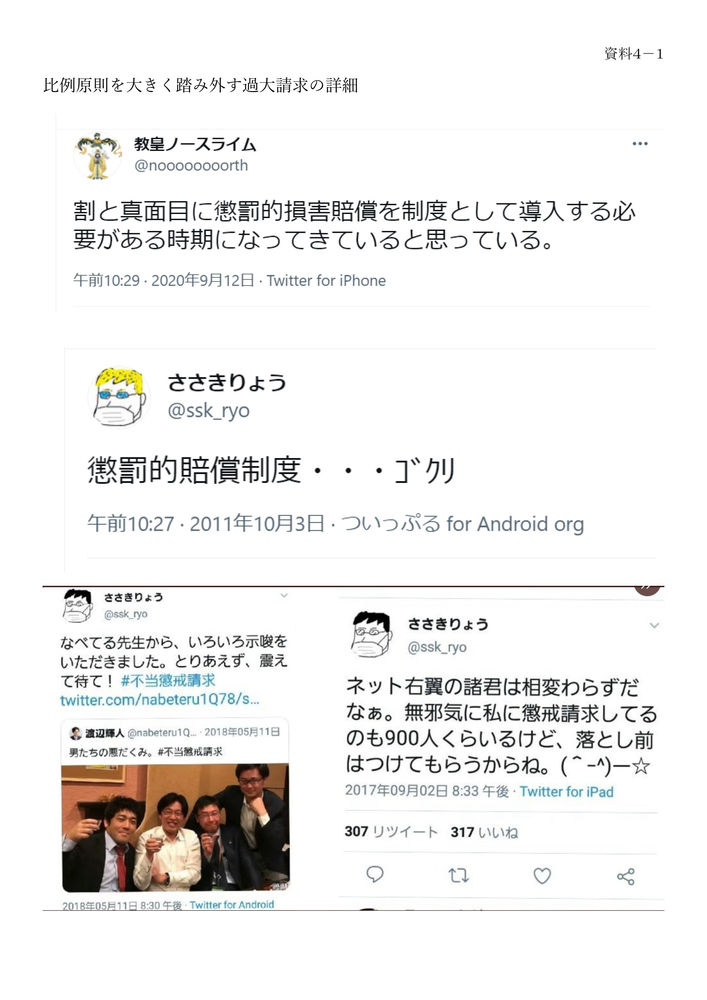
Task: View the 307 リツイート count
Action: tap(391, 832)
